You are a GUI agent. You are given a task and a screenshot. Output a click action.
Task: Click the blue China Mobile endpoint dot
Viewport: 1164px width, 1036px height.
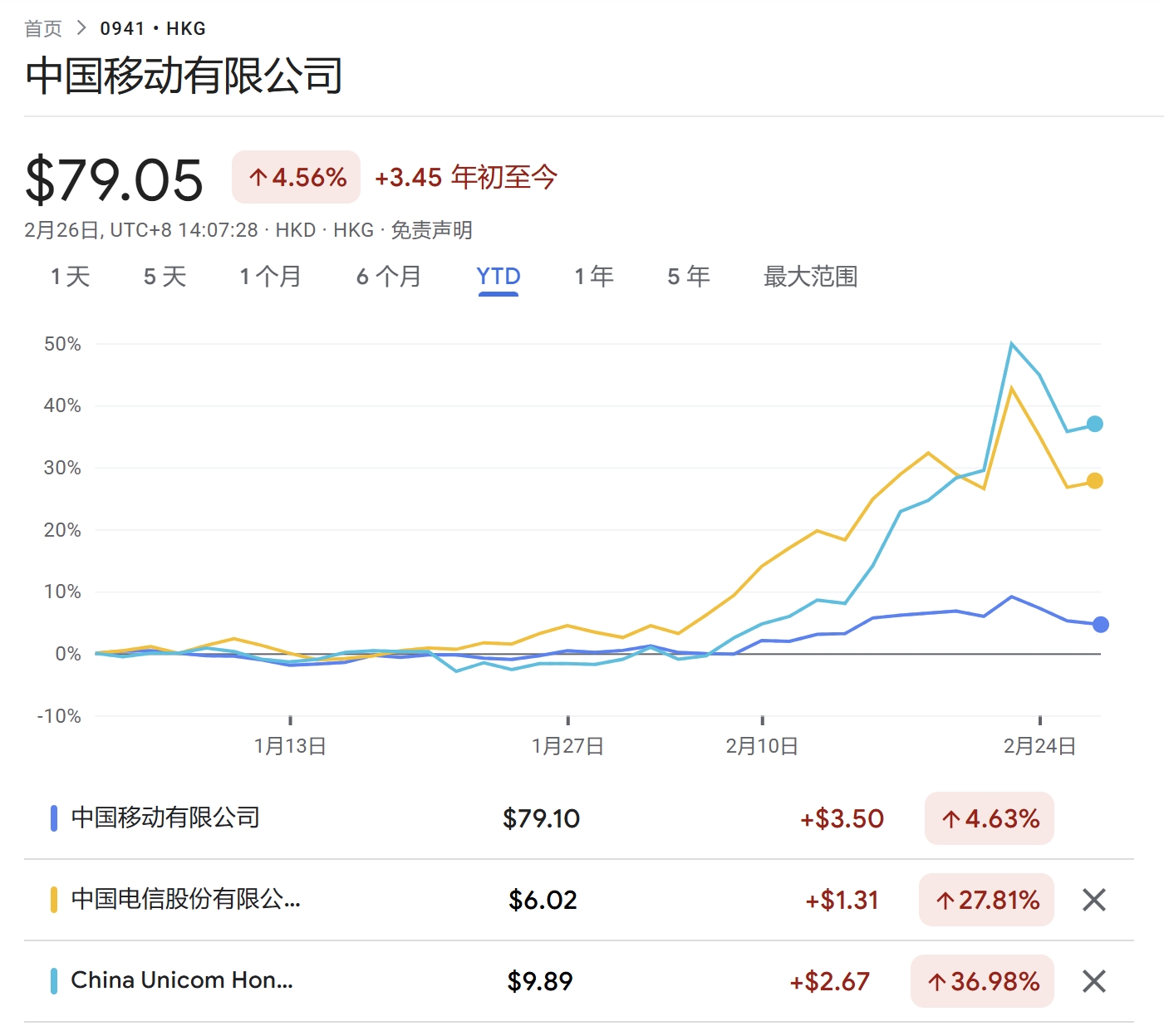click(1100, 625)
